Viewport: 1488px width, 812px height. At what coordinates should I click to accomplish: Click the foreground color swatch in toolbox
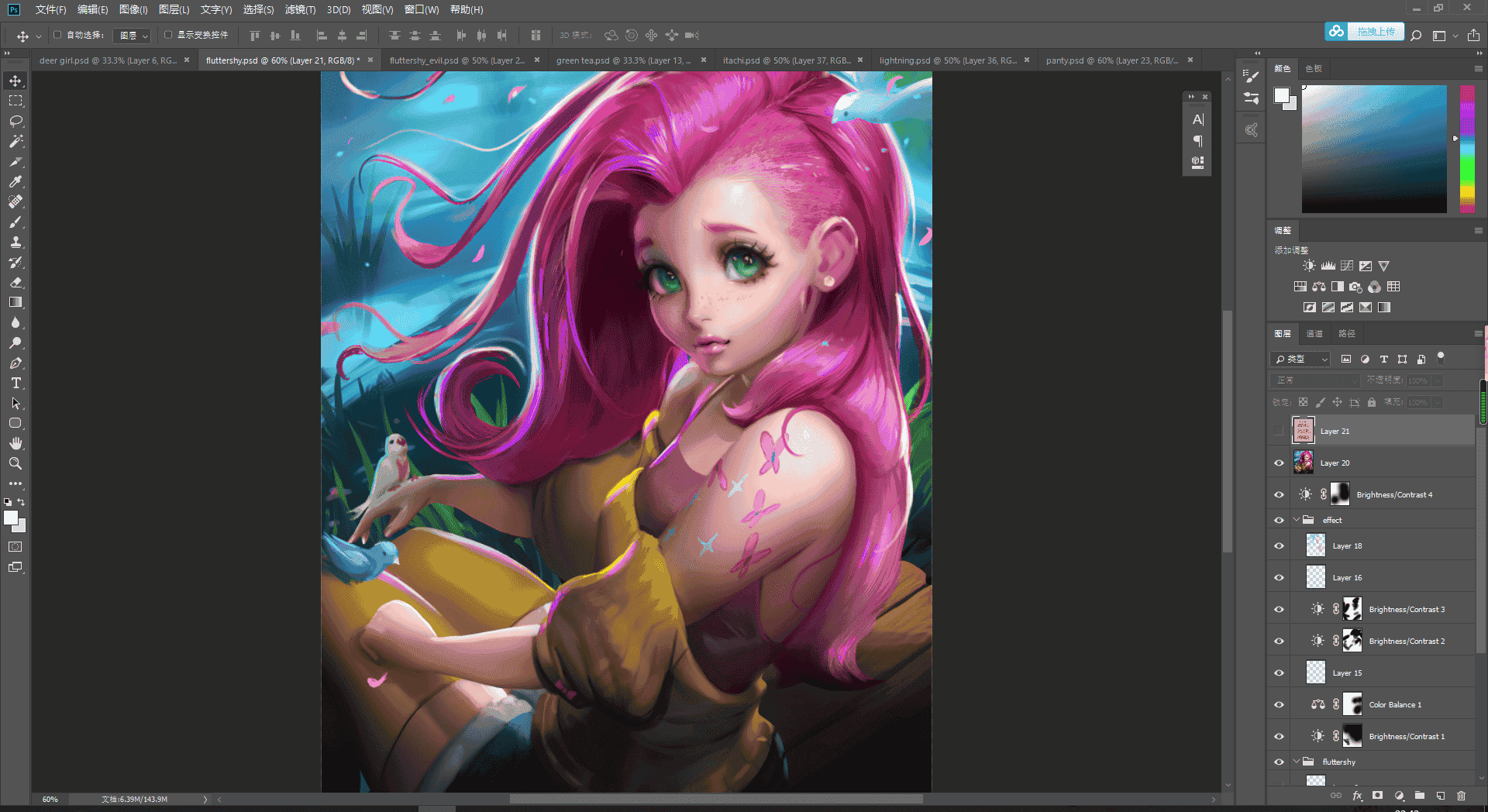click(x=11, y=518)
